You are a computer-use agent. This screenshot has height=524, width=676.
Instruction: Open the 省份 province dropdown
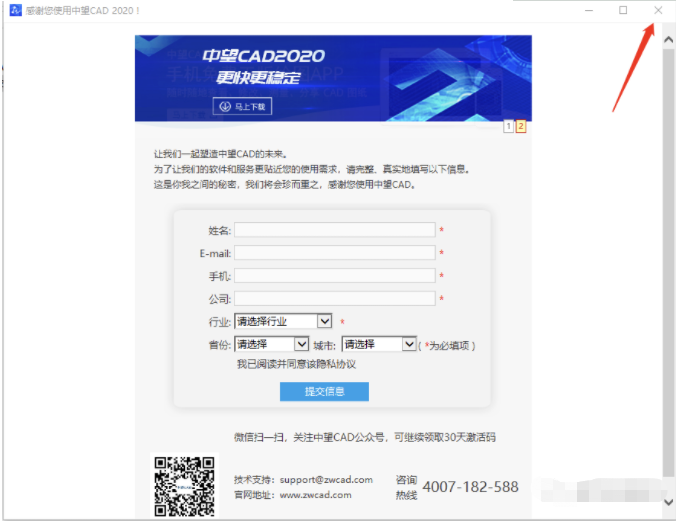272,344
